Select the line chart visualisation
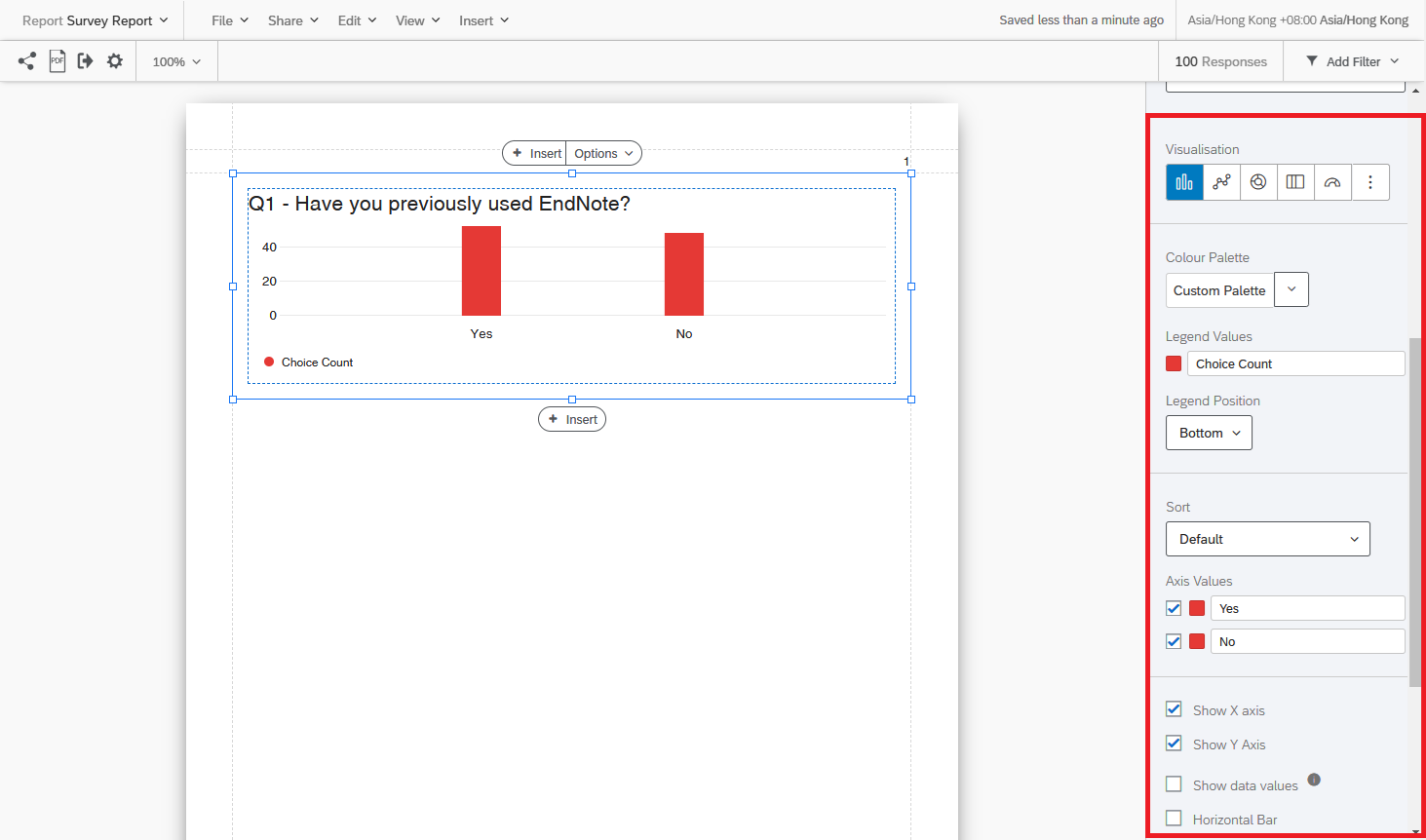This screenshot has width=1426, height=840. click(1221, 182)
